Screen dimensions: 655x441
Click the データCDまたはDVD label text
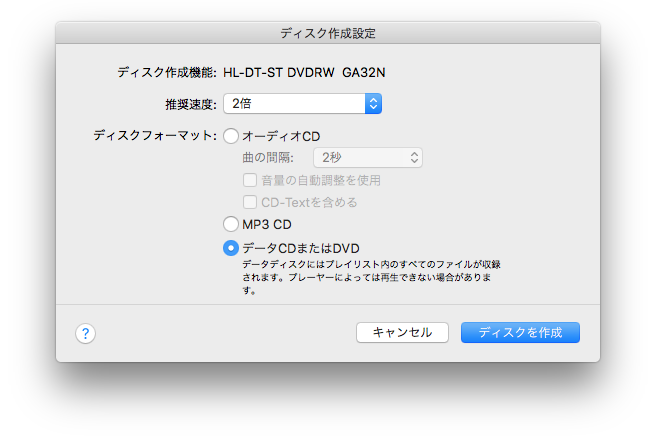point(300,247)
